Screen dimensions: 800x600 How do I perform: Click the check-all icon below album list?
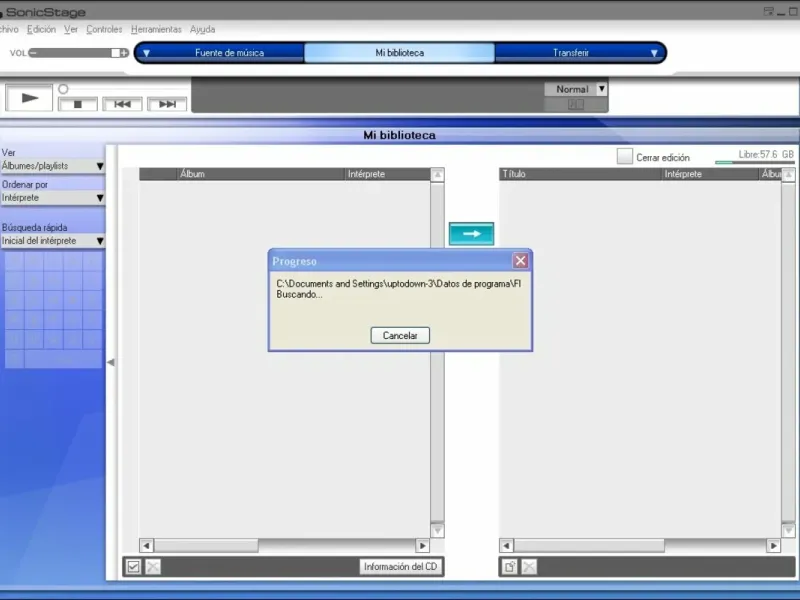(134, 567)
